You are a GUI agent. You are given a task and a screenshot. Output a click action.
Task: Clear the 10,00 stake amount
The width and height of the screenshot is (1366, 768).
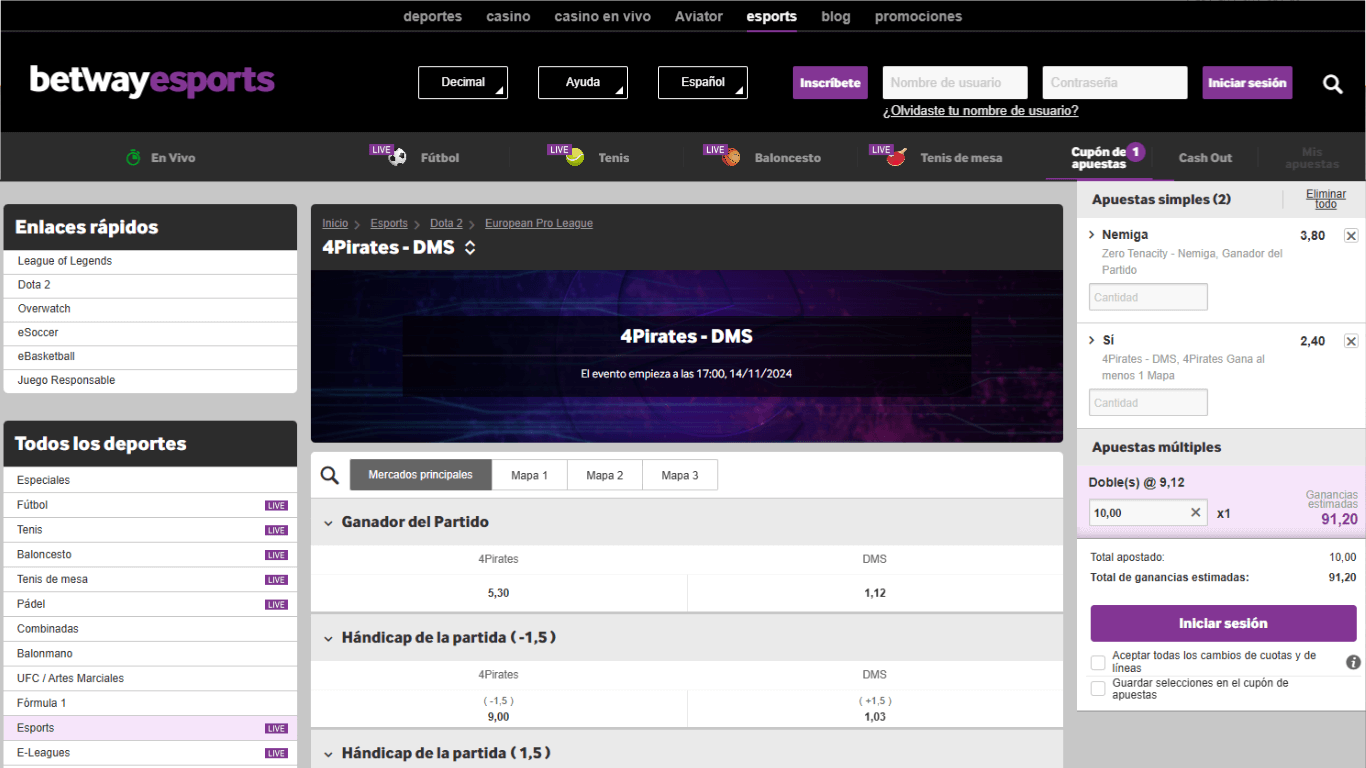pyautogui.click(x=1195, y=513)
